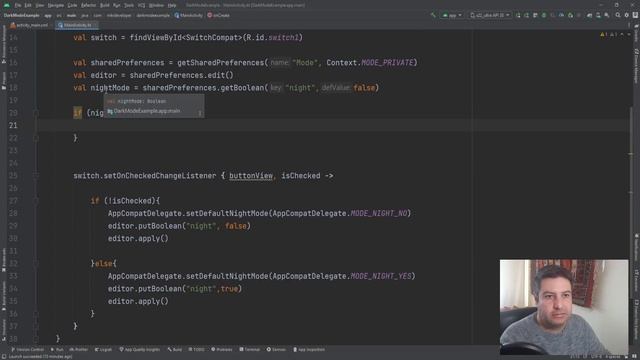
Task: Open the App Inspection tool window
Action: tap(309, 349)
